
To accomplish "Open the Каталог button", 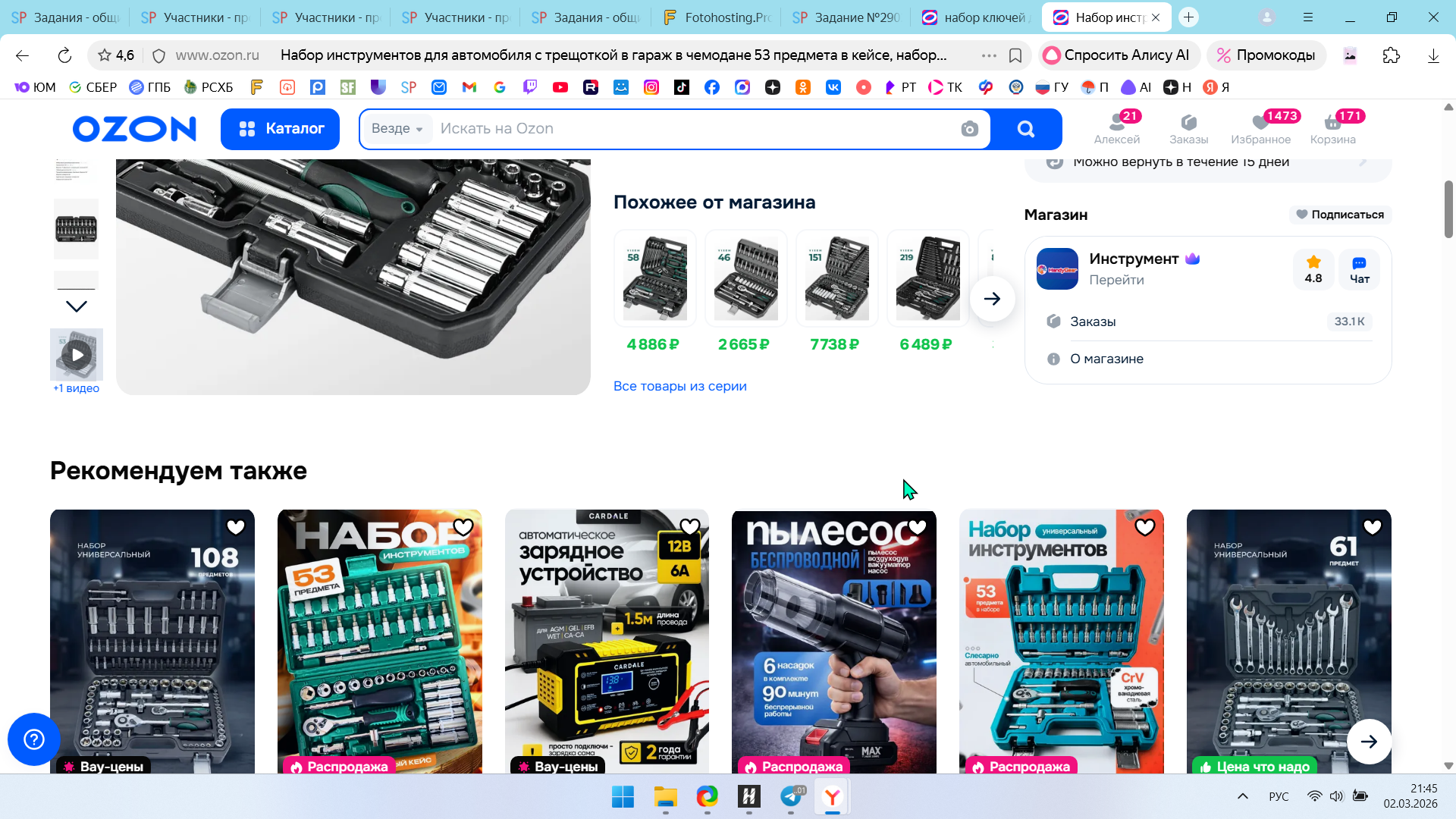I will tap(280, 129).
